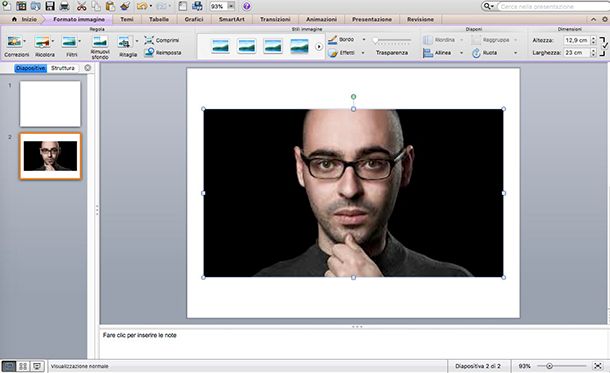Go to the Transizioni tab
Screen dimensions: 610x373
coord(275,19)
